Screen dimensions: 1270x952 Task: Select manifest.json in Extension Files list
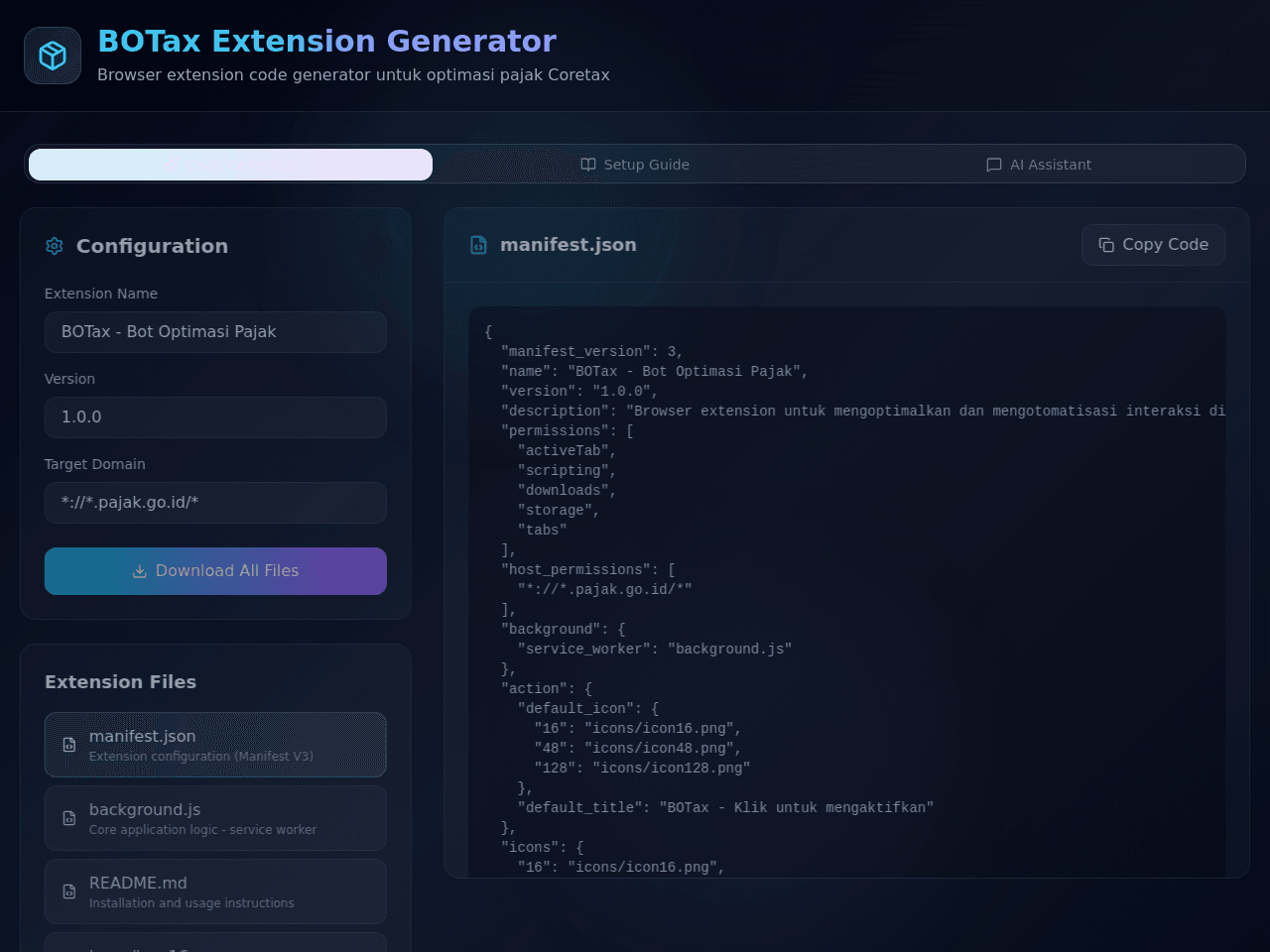(215, 745)
